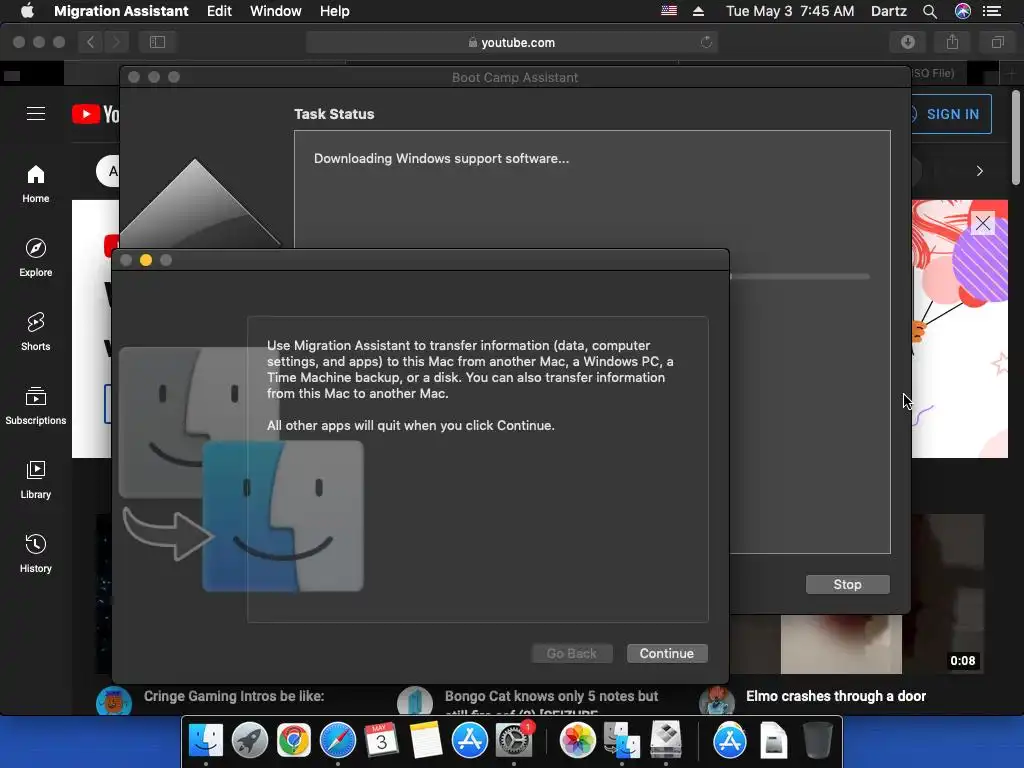The height and width of the screenshot is (768, 1024).
Task: Open Notification Center list icon
Action: click(992, 11)
